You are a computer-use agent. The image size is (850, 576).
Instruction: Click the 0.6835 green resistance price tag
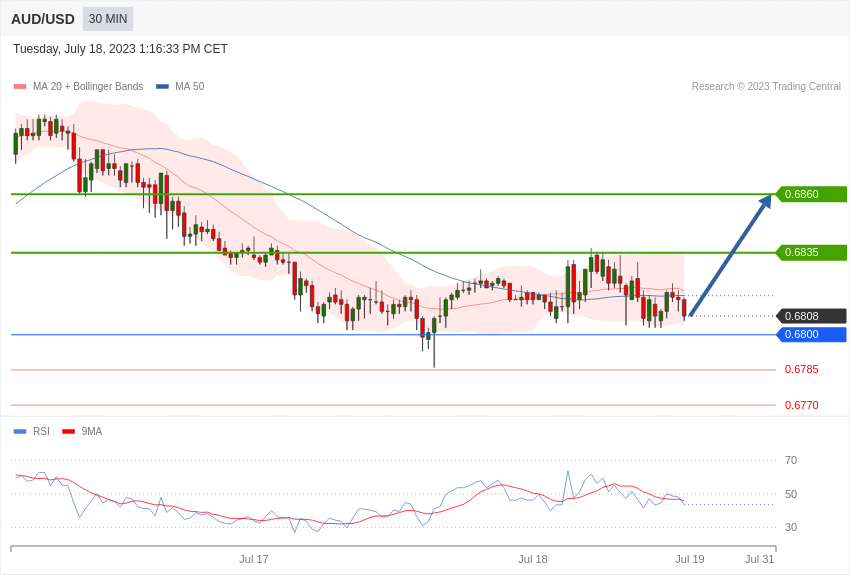tap(812, 252)
